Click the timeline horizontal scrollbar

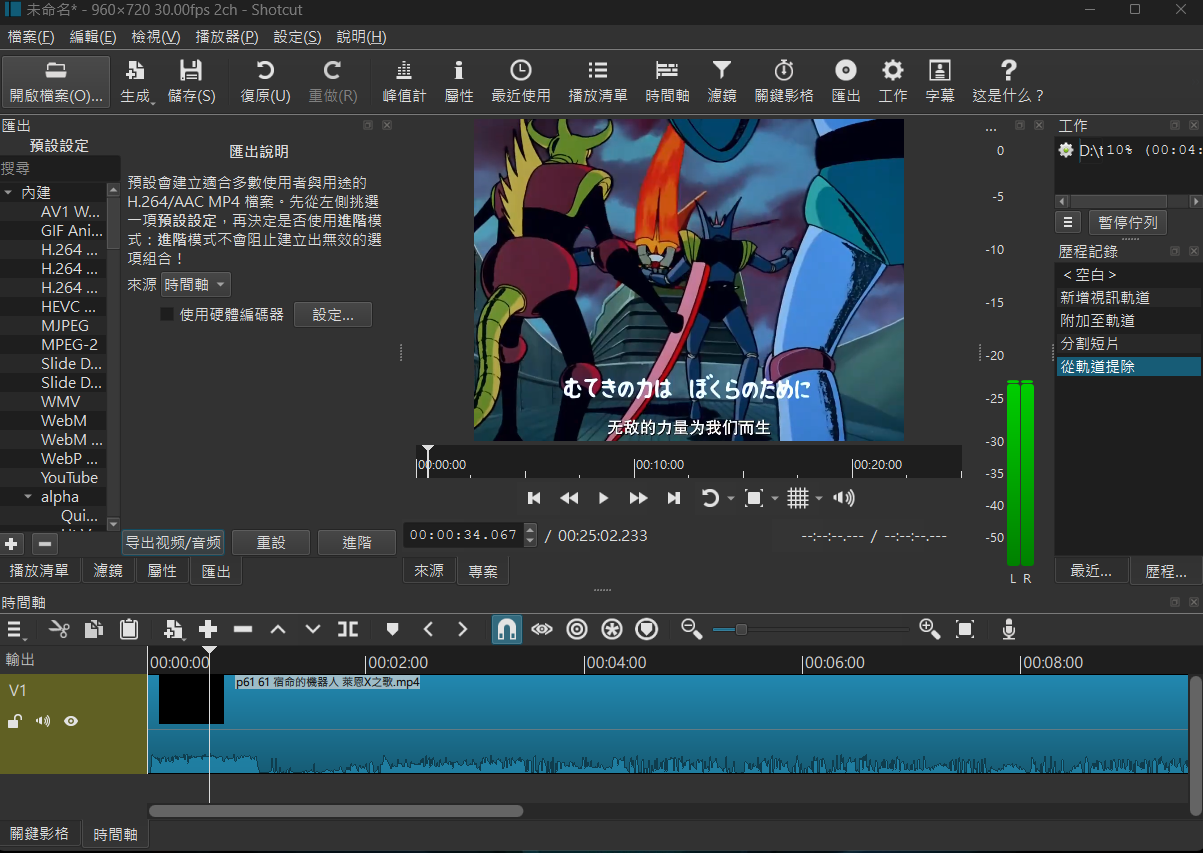point(336,811)
